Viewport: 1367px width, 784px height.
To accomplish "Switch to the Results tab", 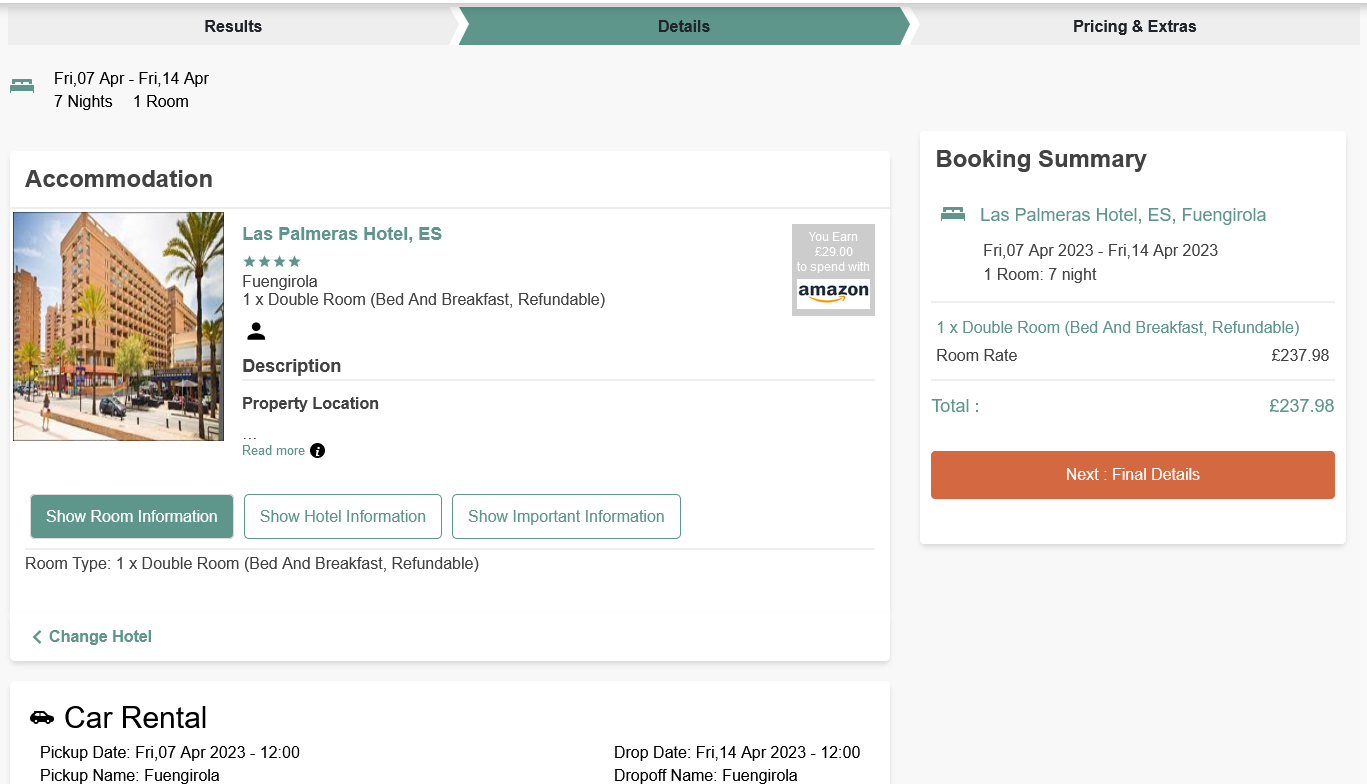I will tap(232, 26).
